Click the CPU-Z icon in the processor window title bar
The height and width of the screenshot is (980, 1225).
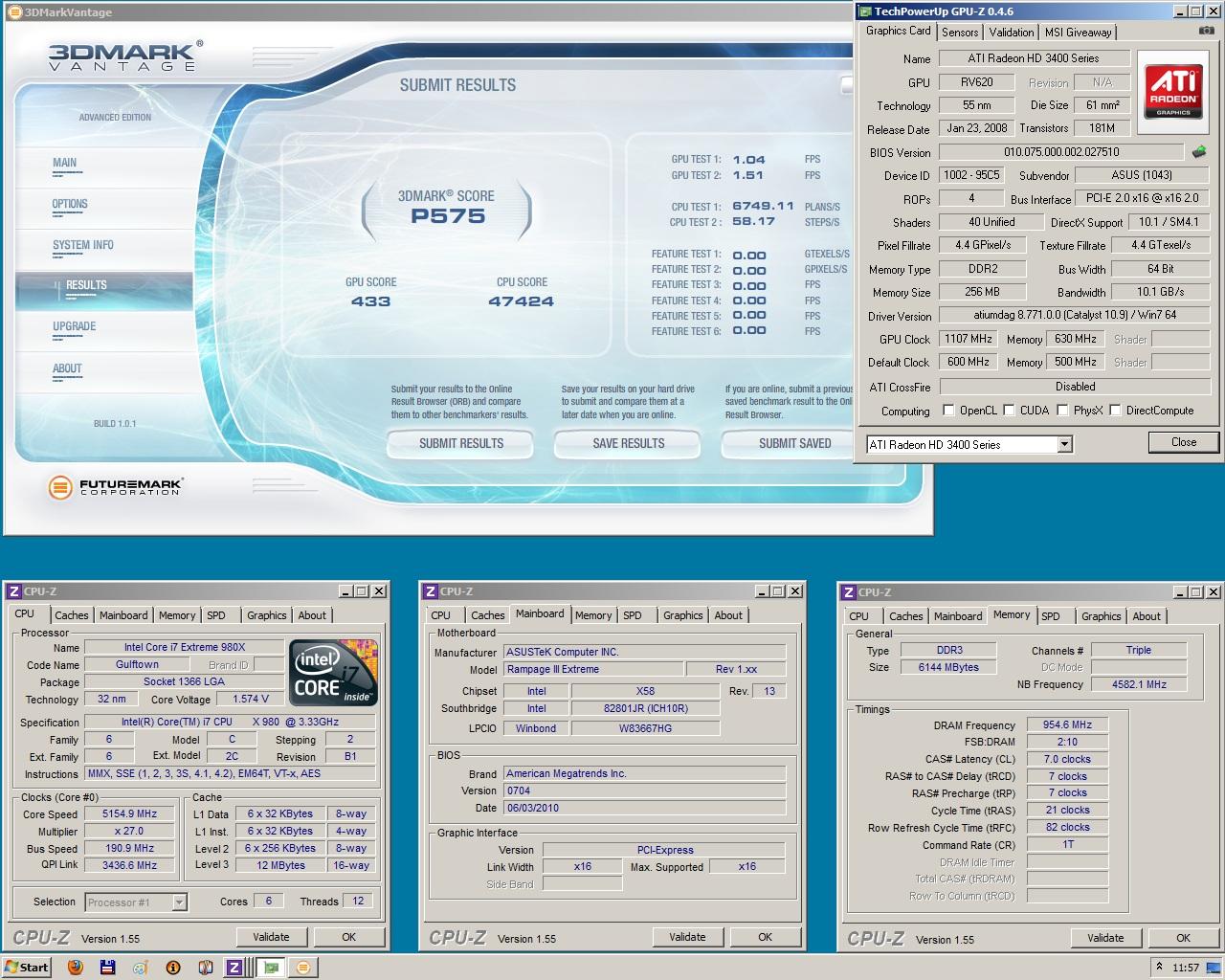[x=13, y=591]
